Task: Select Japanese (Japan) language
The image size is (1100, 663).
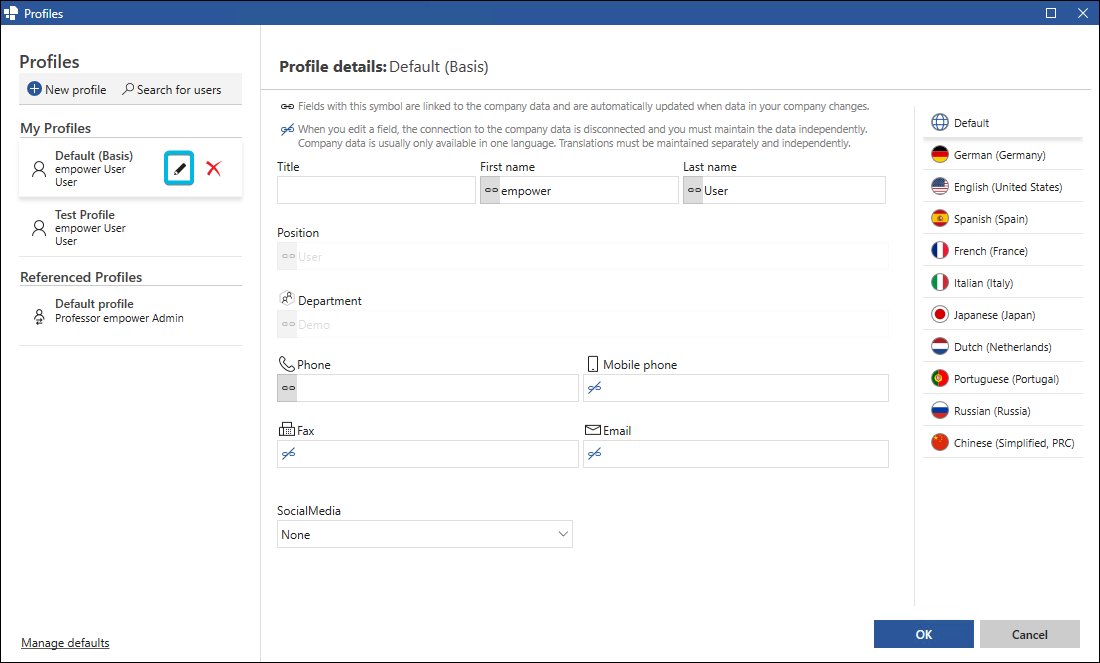Action: click(1003, 314)
